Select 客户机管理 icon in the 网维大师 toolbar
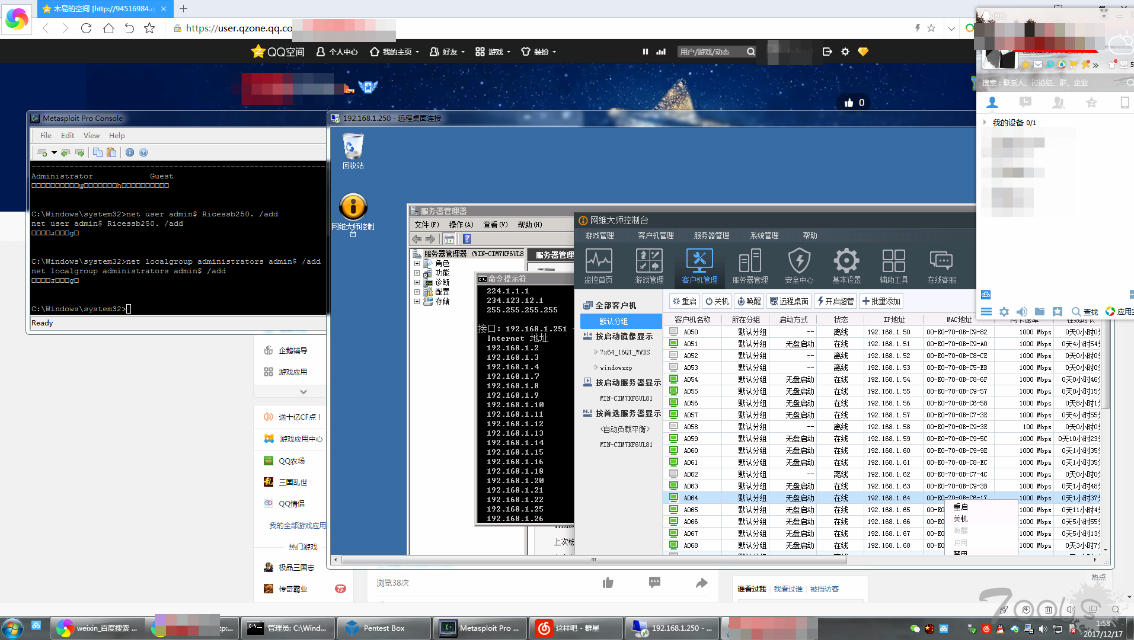 699,265
